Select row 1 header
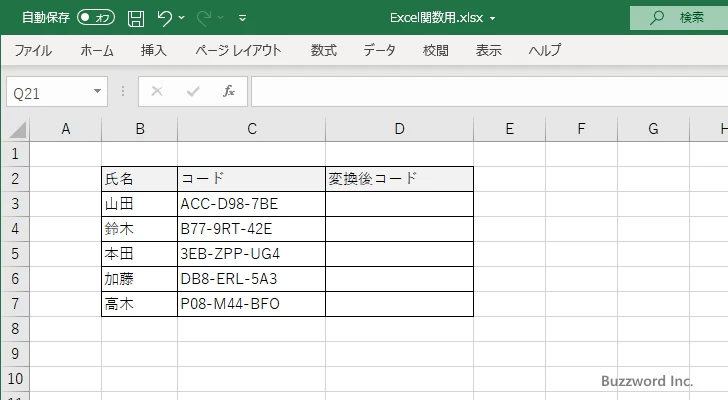728x400 pixels. pos(15,154)
